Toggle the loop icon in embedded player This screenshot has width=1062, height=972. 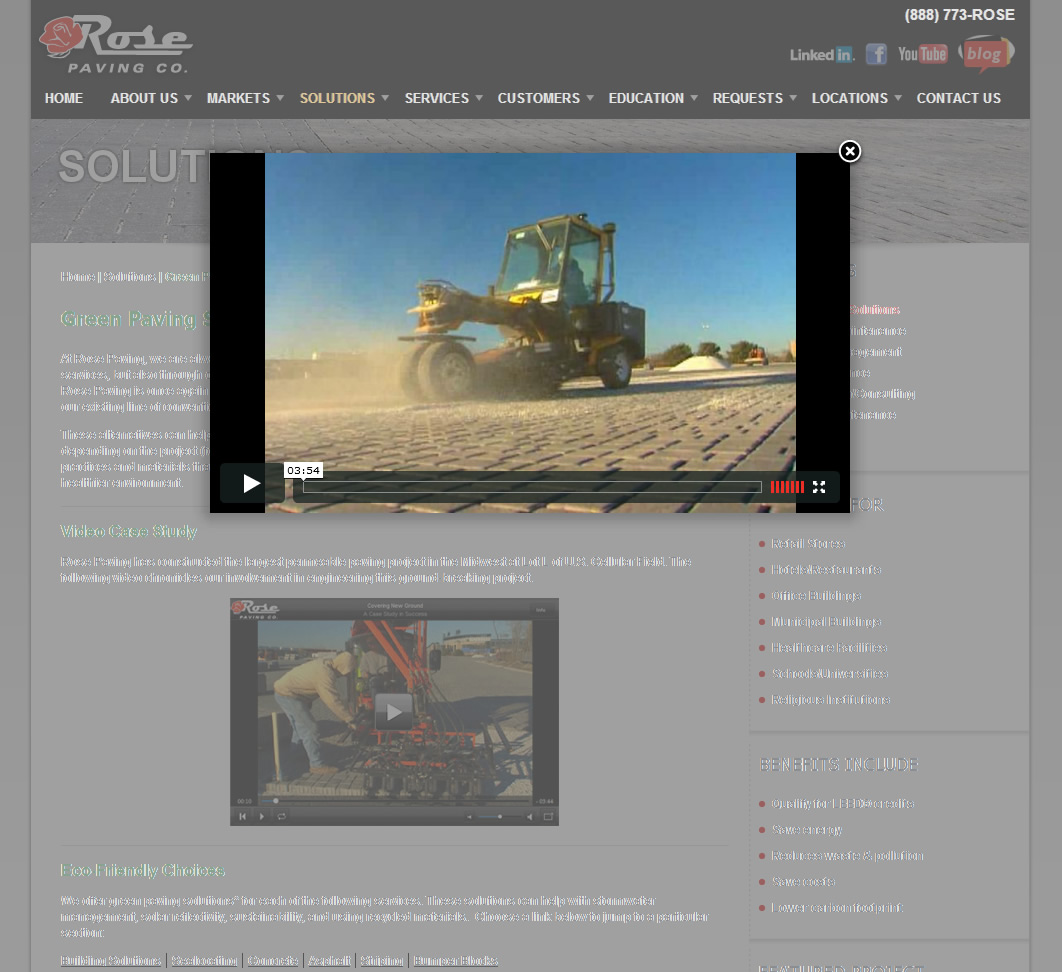[x=281, y=816]
